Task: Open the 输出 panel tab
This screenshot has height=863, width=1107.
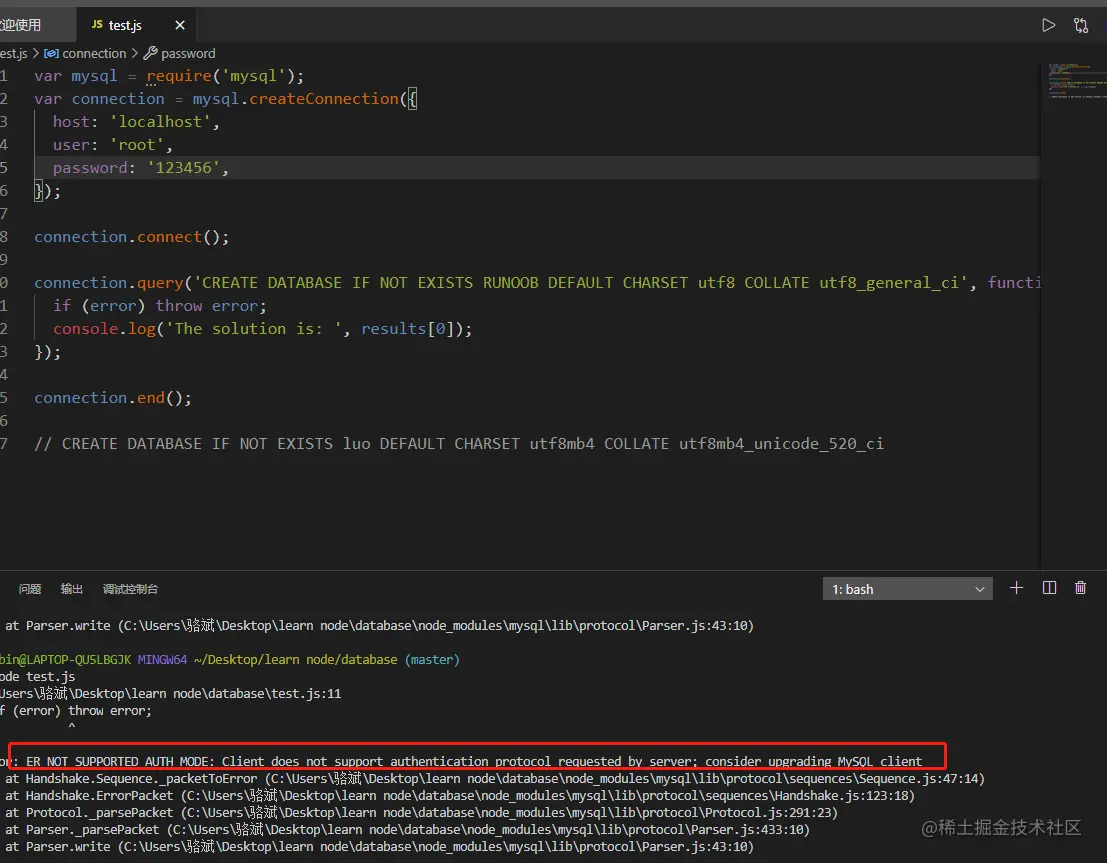Action: pyautogui.click(x=71, y=589)
